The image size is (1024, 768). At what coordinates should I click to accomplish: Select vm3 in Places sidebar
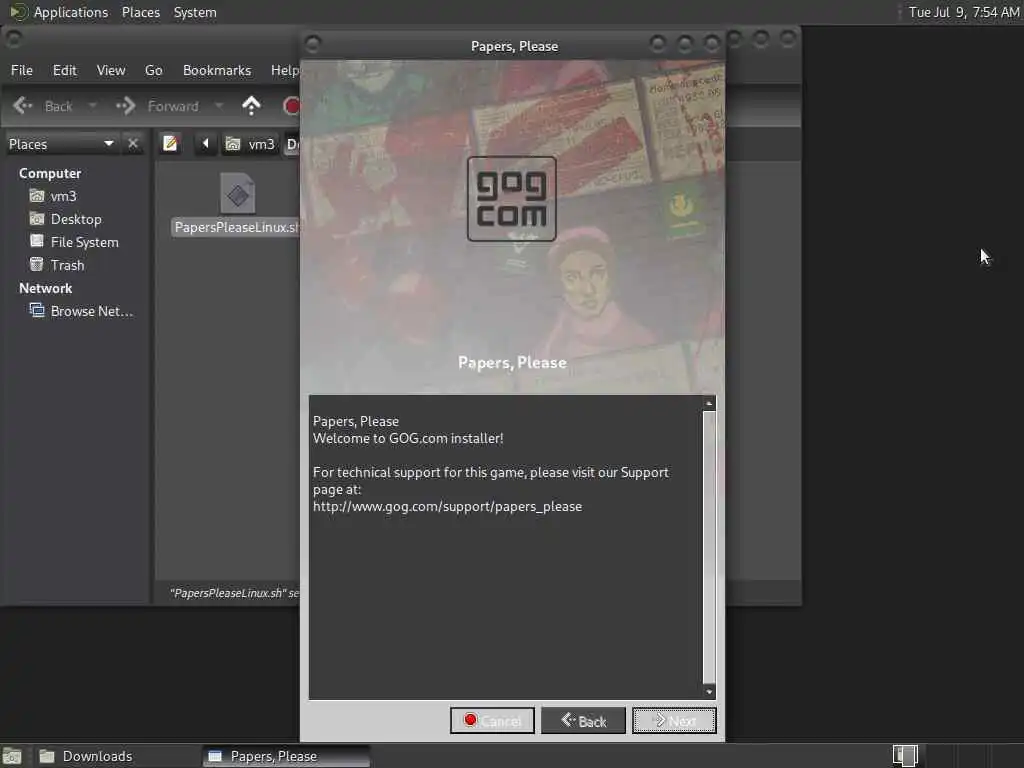coord(63,196)
